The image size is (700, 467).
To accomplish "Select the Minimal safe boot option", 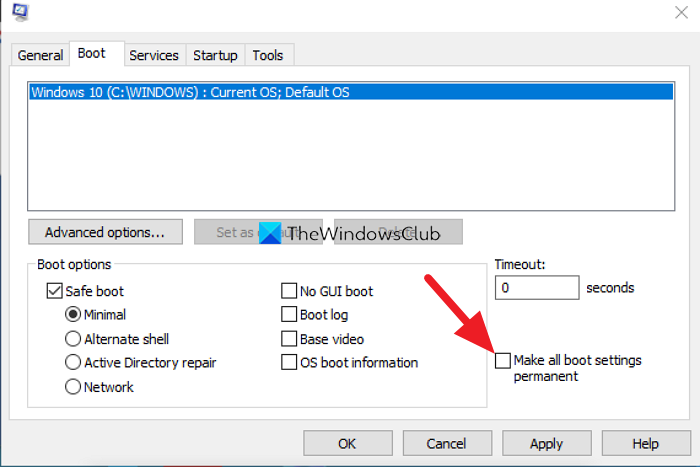I will (73, 314).
